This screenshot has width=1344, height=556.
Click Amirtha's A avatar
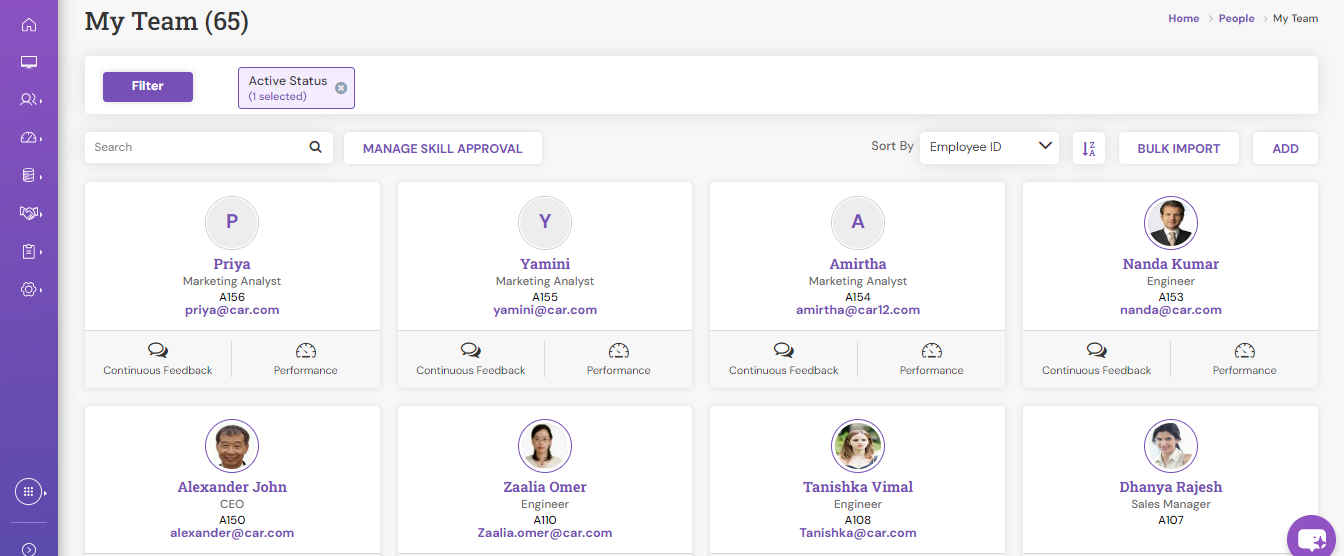858,222
